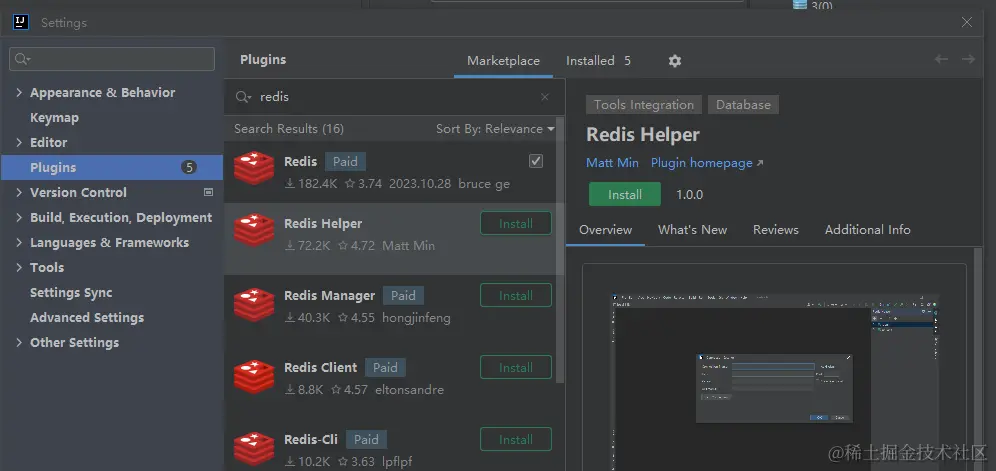Image resolution: width=996 pixels, height=471 pixels.
Task: Switch to the Marketplace tab
Action: click(503, 61)
